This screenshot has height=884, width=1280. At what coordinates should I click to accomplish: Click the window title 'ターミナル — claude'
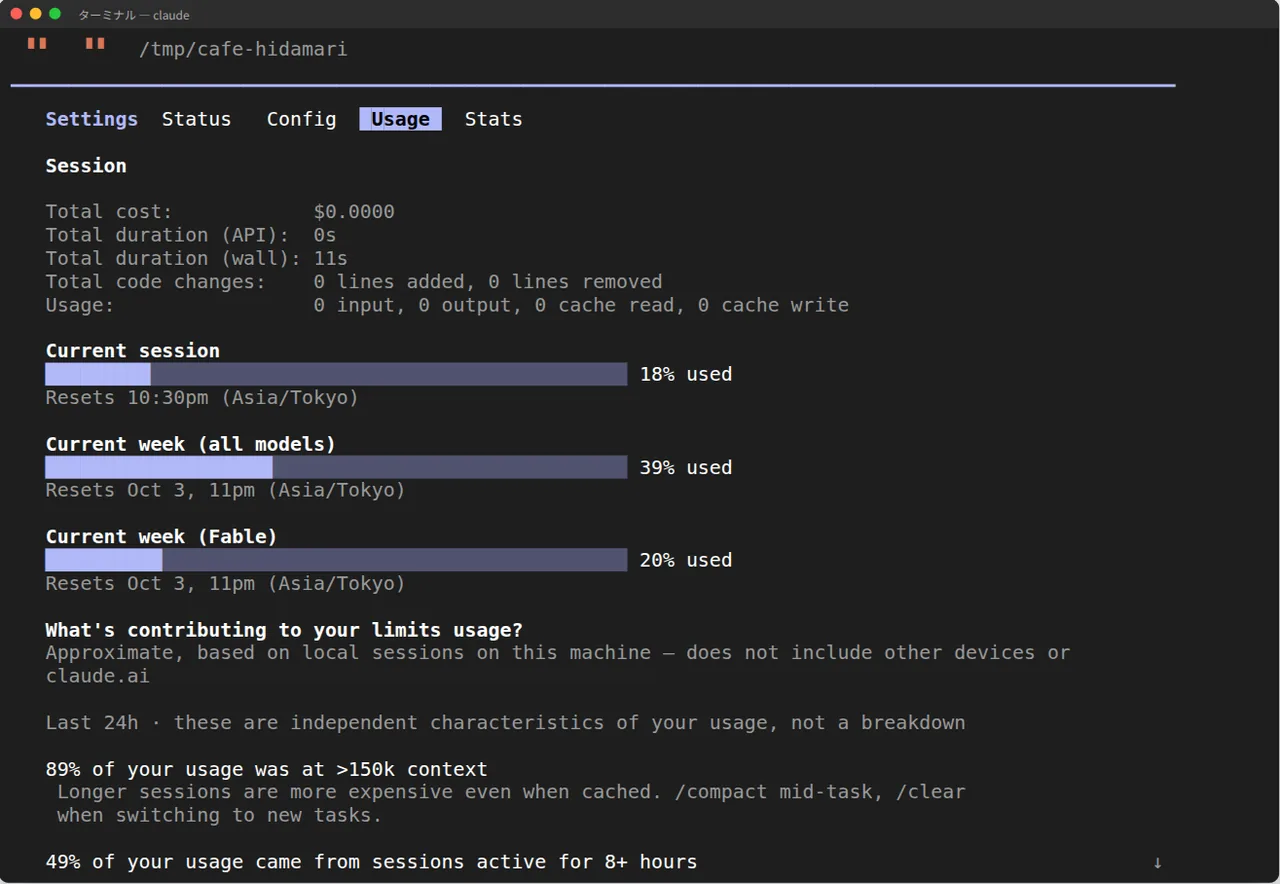click(x=134, y=15)
